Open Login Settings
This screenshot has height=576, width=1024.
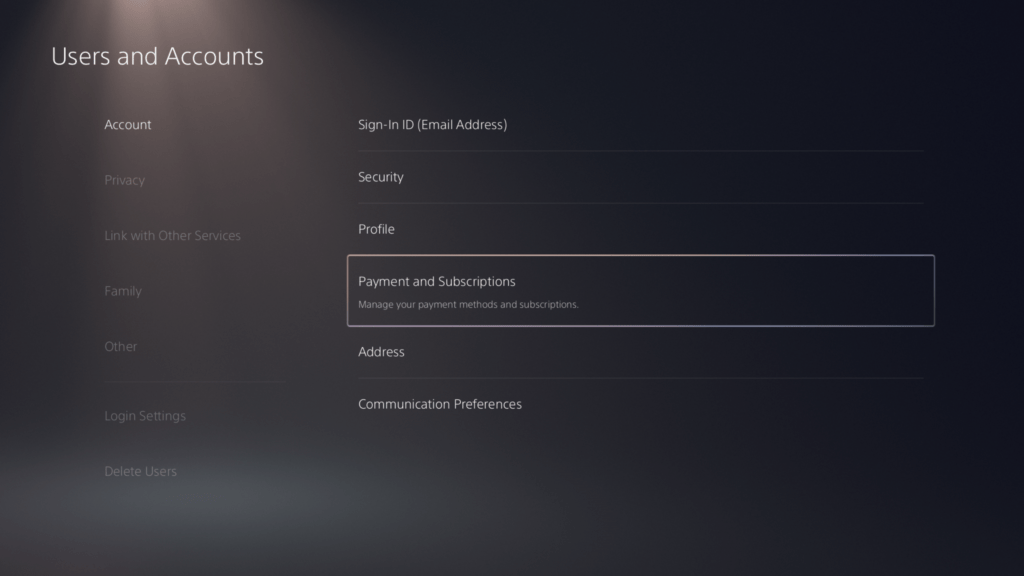click(146, 415)
